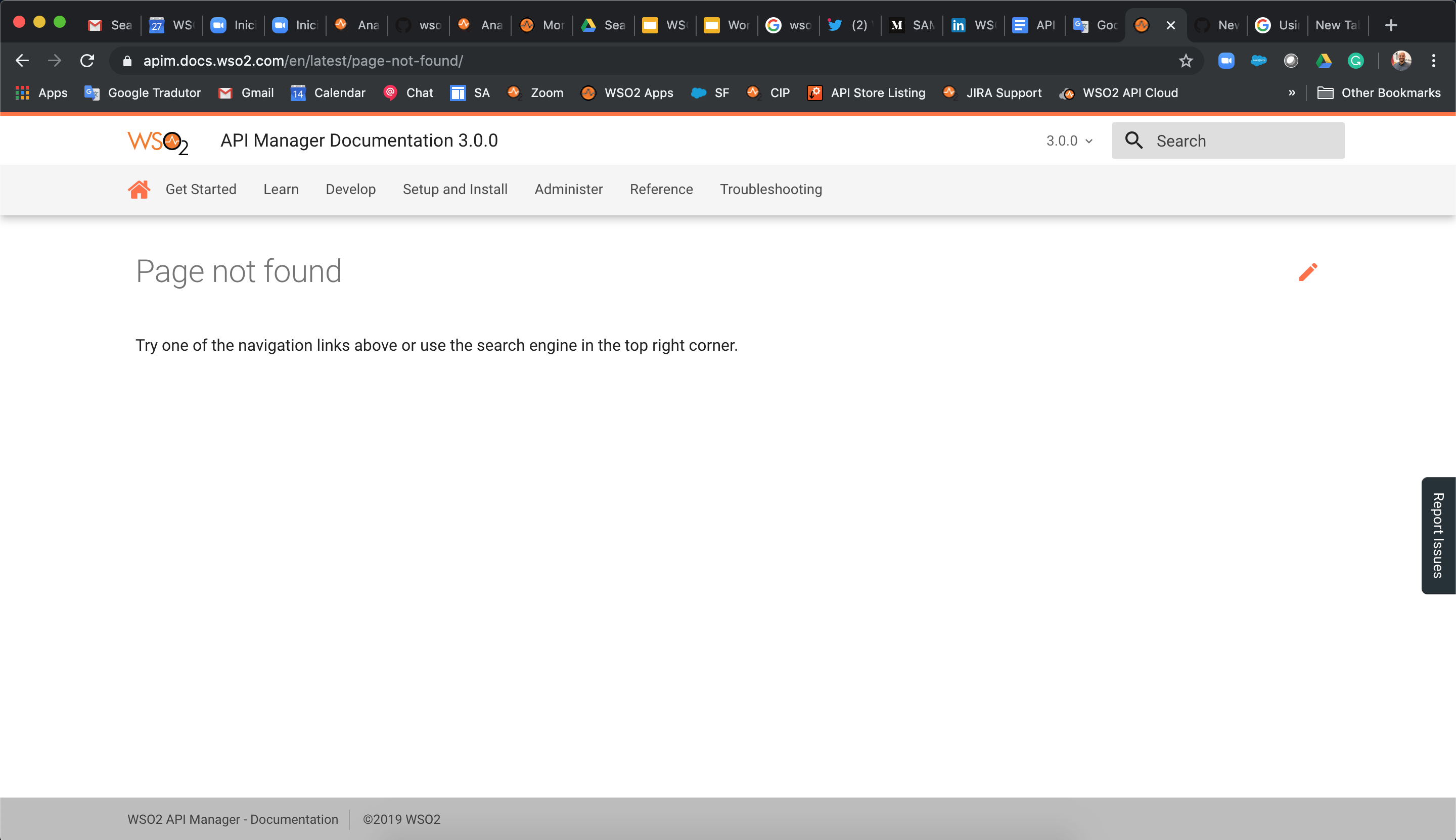The width and height of the screenshot is (1456, 840).
Task: Open the Grammarly extension icon
Action: pos(1355,61)
